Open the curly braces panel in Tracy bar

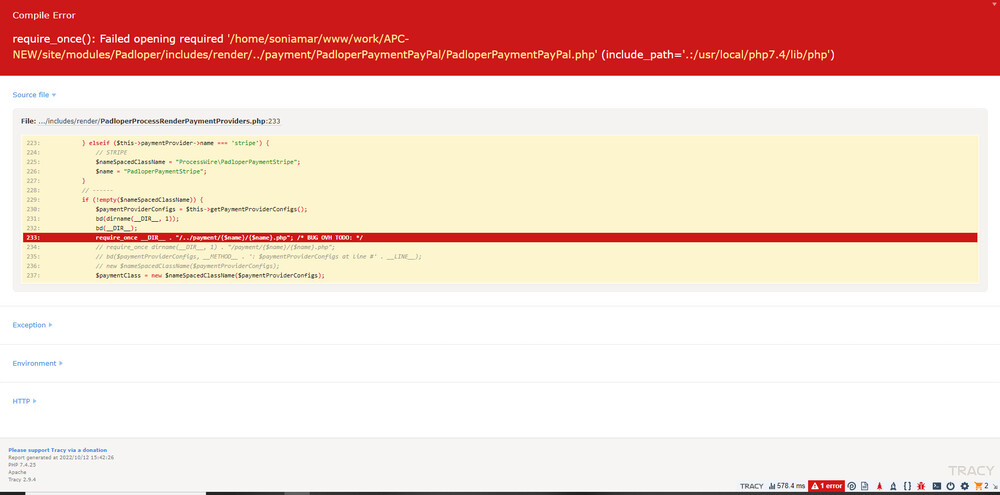point(907,486)
